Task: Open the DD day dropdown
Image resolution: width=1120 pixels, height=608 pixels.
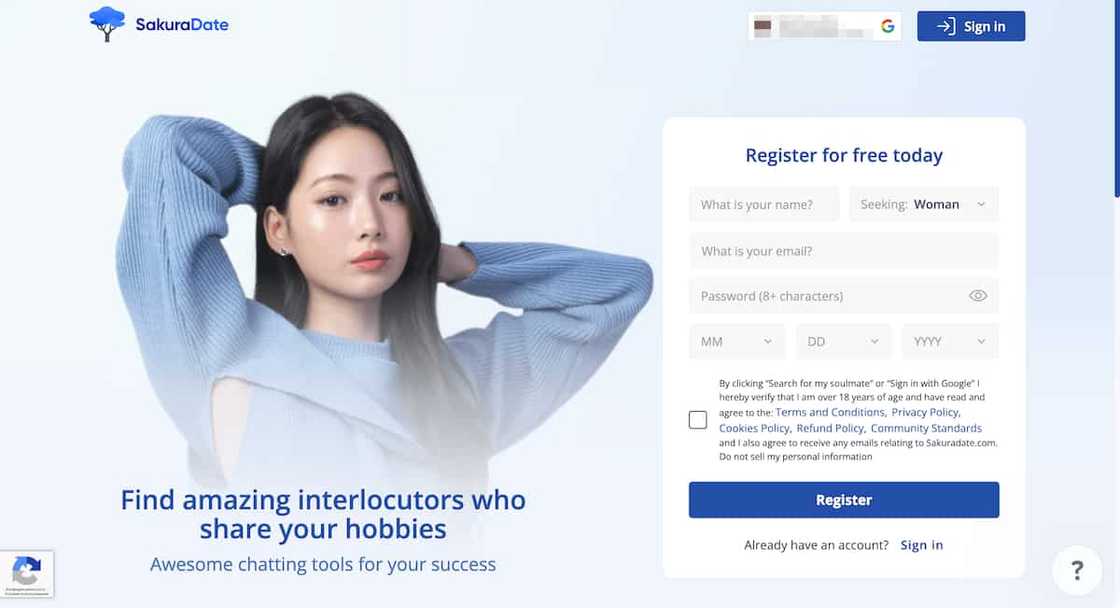Action: (844, 342)
